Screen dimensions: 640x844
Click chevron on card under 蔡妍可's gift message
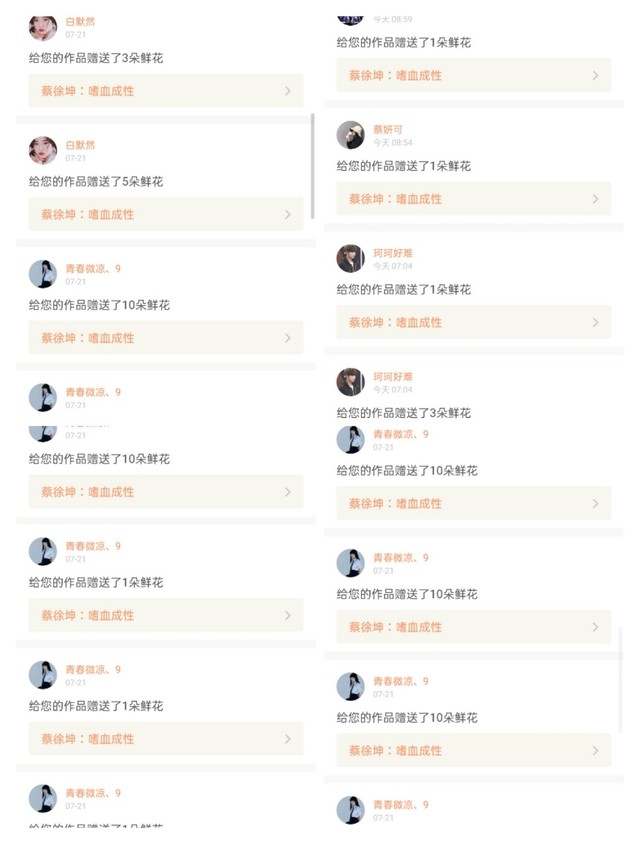coord(595,199)
